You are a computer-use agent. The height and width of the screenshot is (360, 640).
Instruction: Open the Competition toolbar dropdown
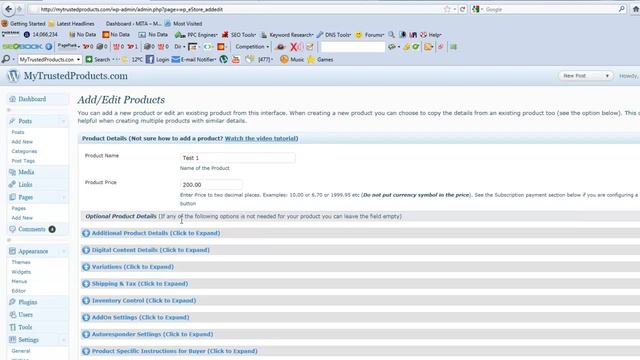253,47
